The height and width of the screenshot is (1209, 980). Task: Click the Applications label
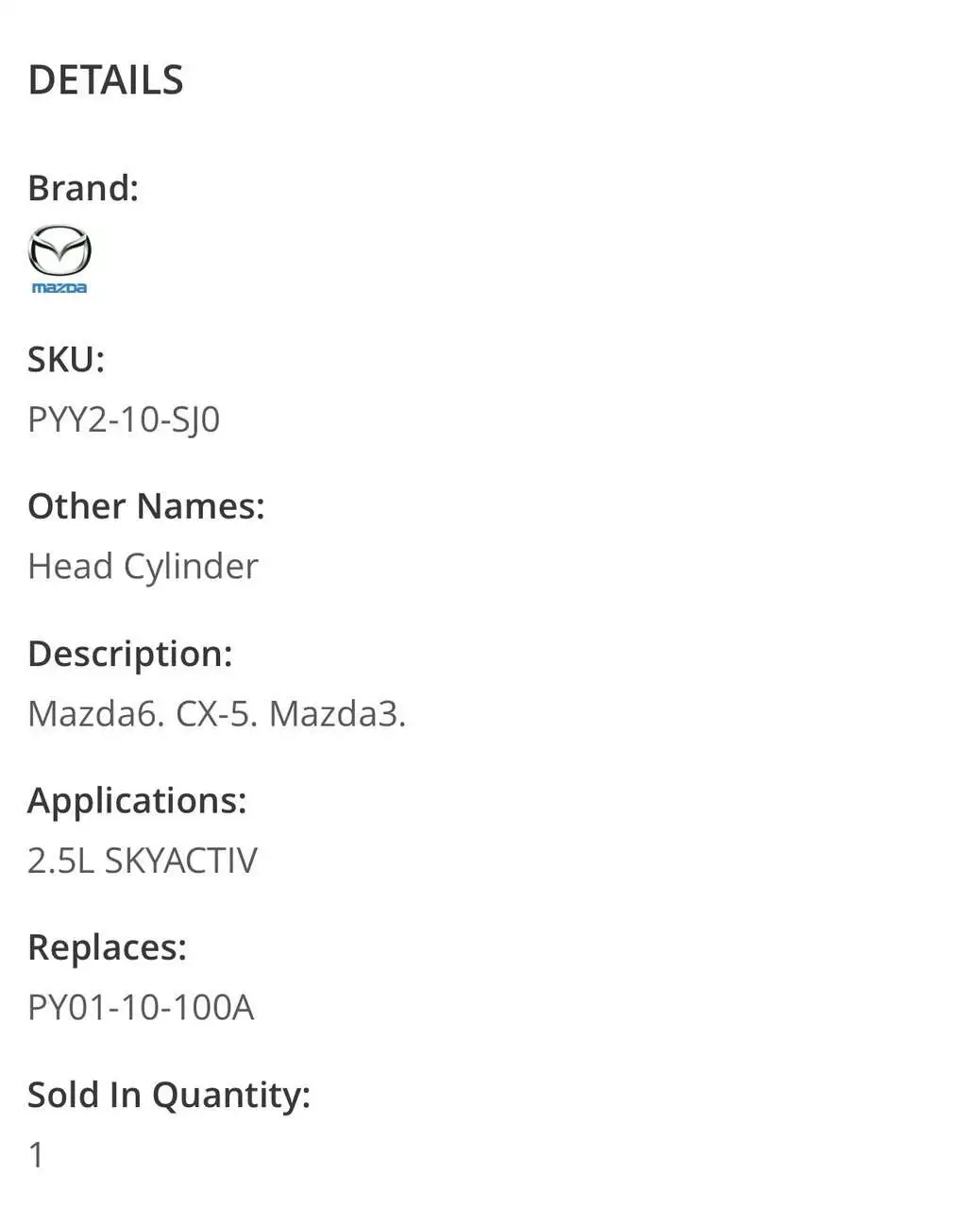(137, 801)
